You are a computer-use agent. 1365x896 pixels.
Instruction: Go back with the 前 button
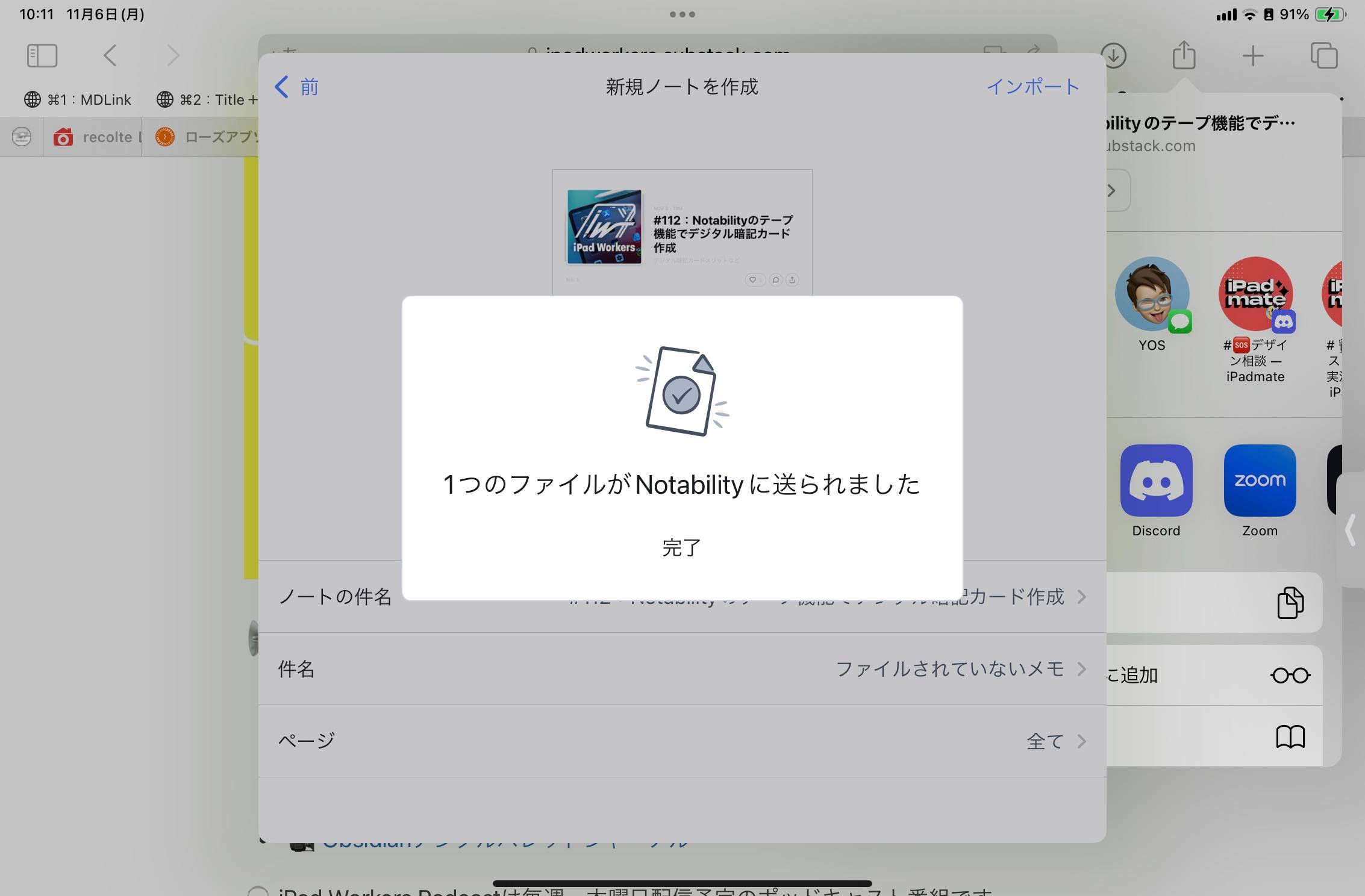click(296, 87)
